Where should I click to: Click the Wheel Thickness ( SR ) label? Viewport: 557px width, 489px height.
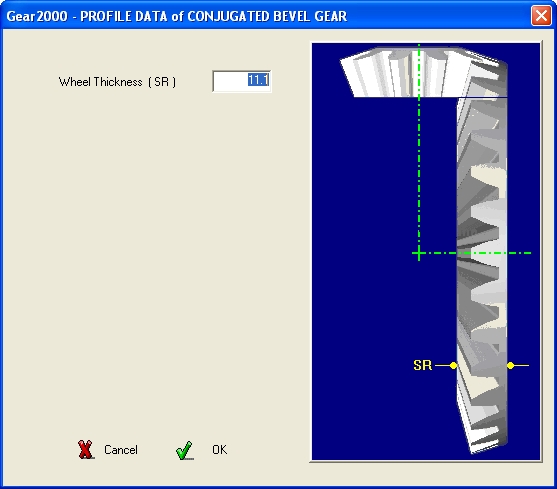click(117, 82)
